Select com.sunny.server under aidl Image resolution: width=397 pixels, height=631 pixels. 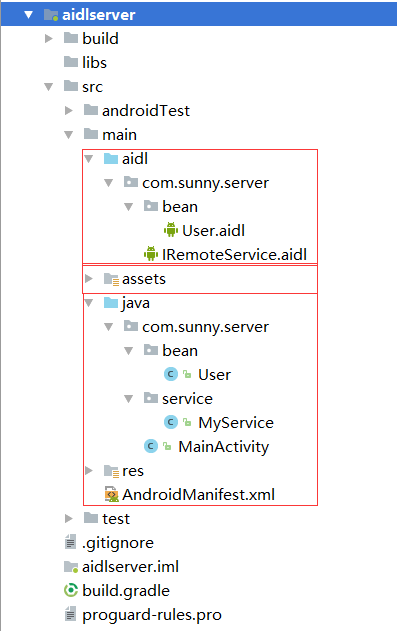click(x=206, y=183)
